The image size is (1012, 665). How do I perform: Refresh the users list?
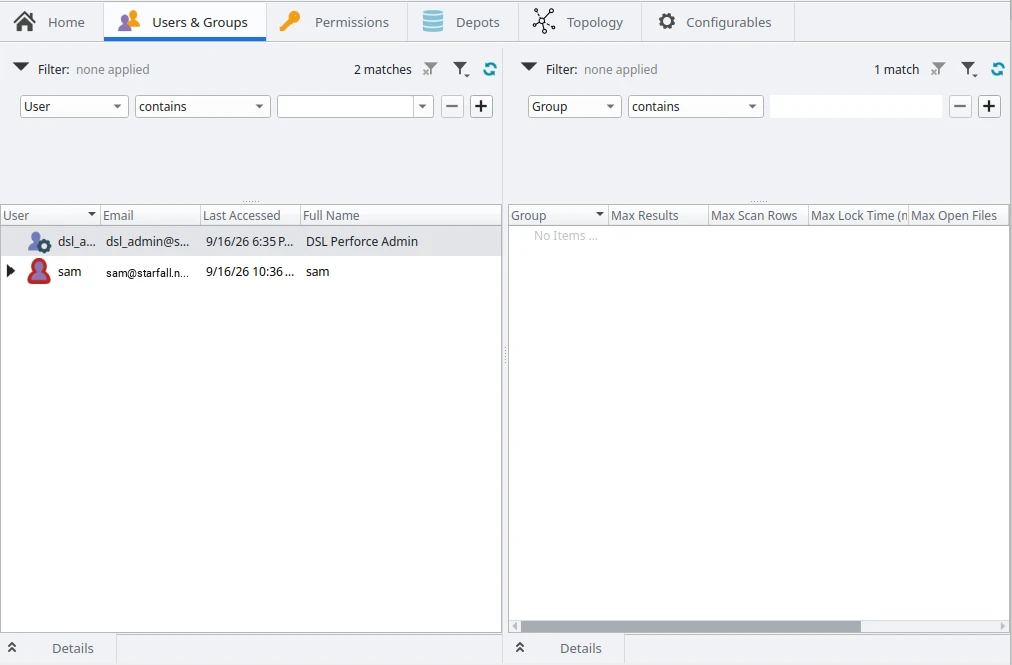click(x=490, y=69)
